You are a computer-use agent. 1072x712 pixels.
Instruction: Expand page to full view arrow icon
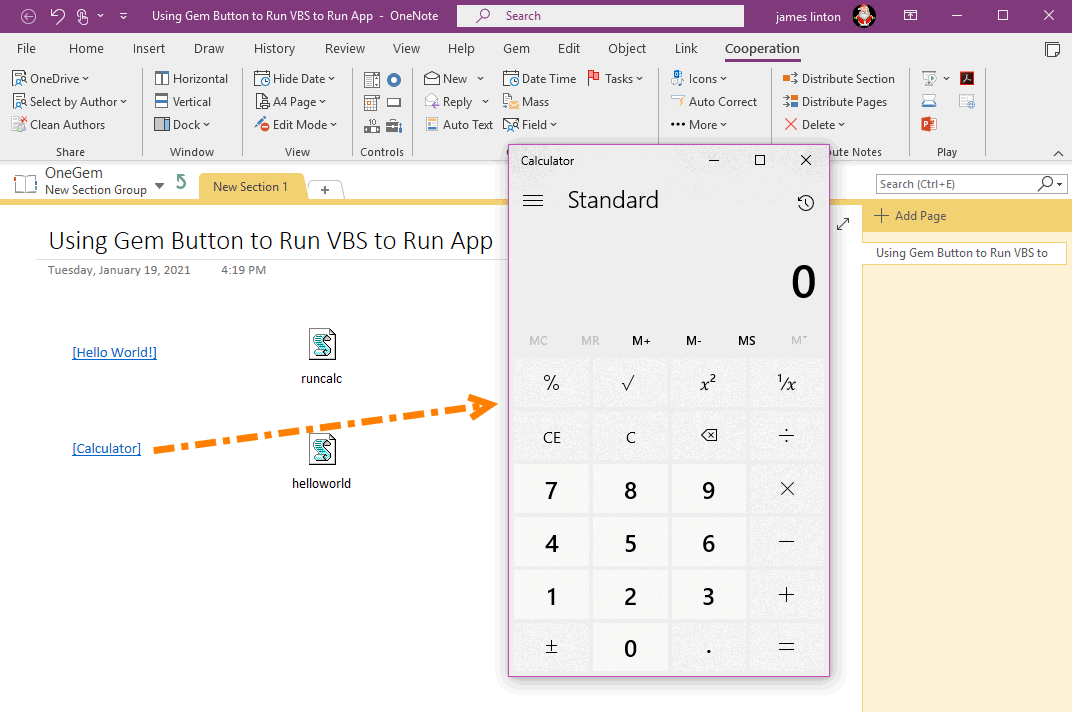[843, 224]
